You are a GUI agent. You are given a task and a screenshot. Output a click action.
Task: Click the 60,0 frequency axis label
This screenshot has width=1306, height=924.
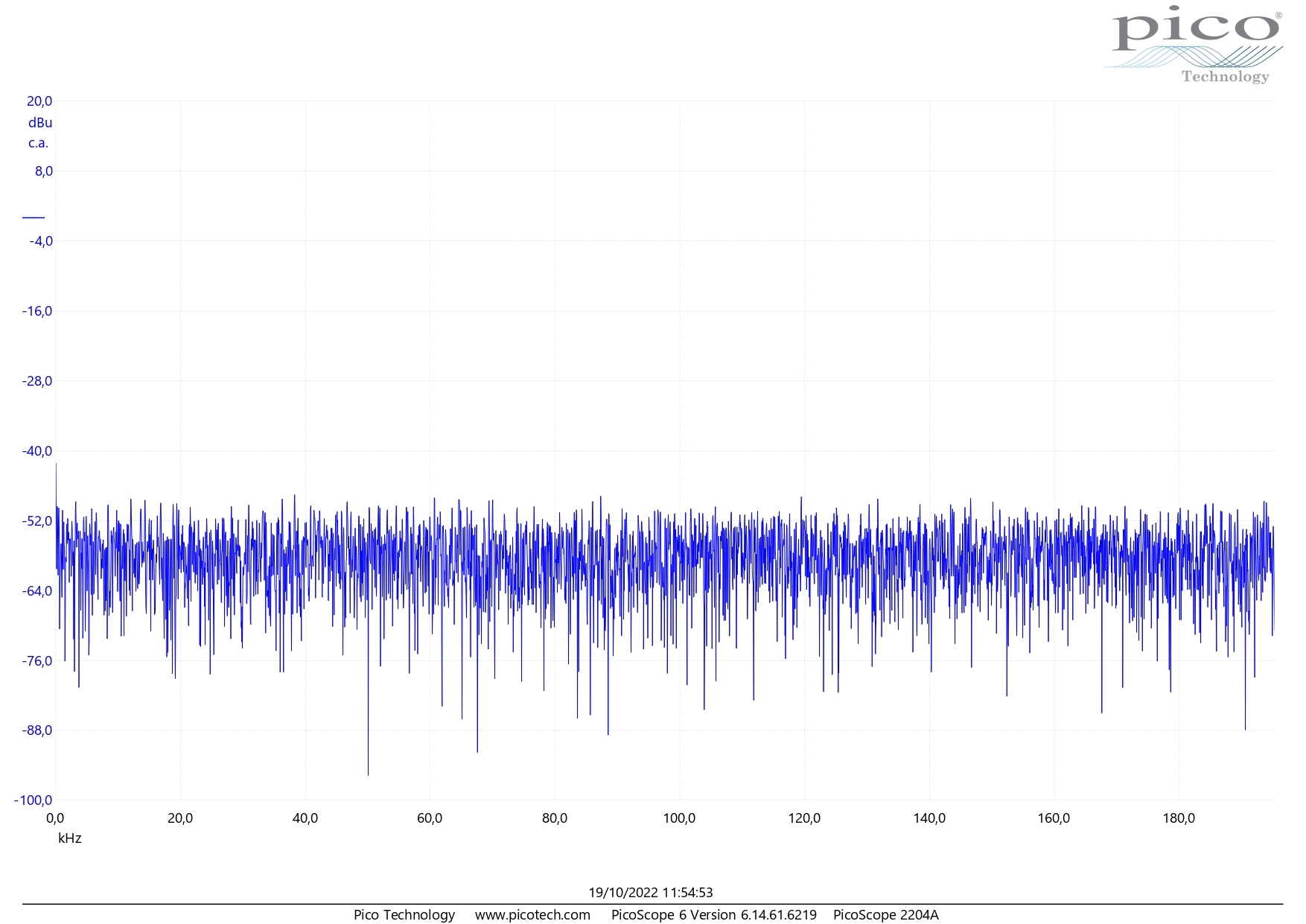pyautogui.click(x=430, y=818)
